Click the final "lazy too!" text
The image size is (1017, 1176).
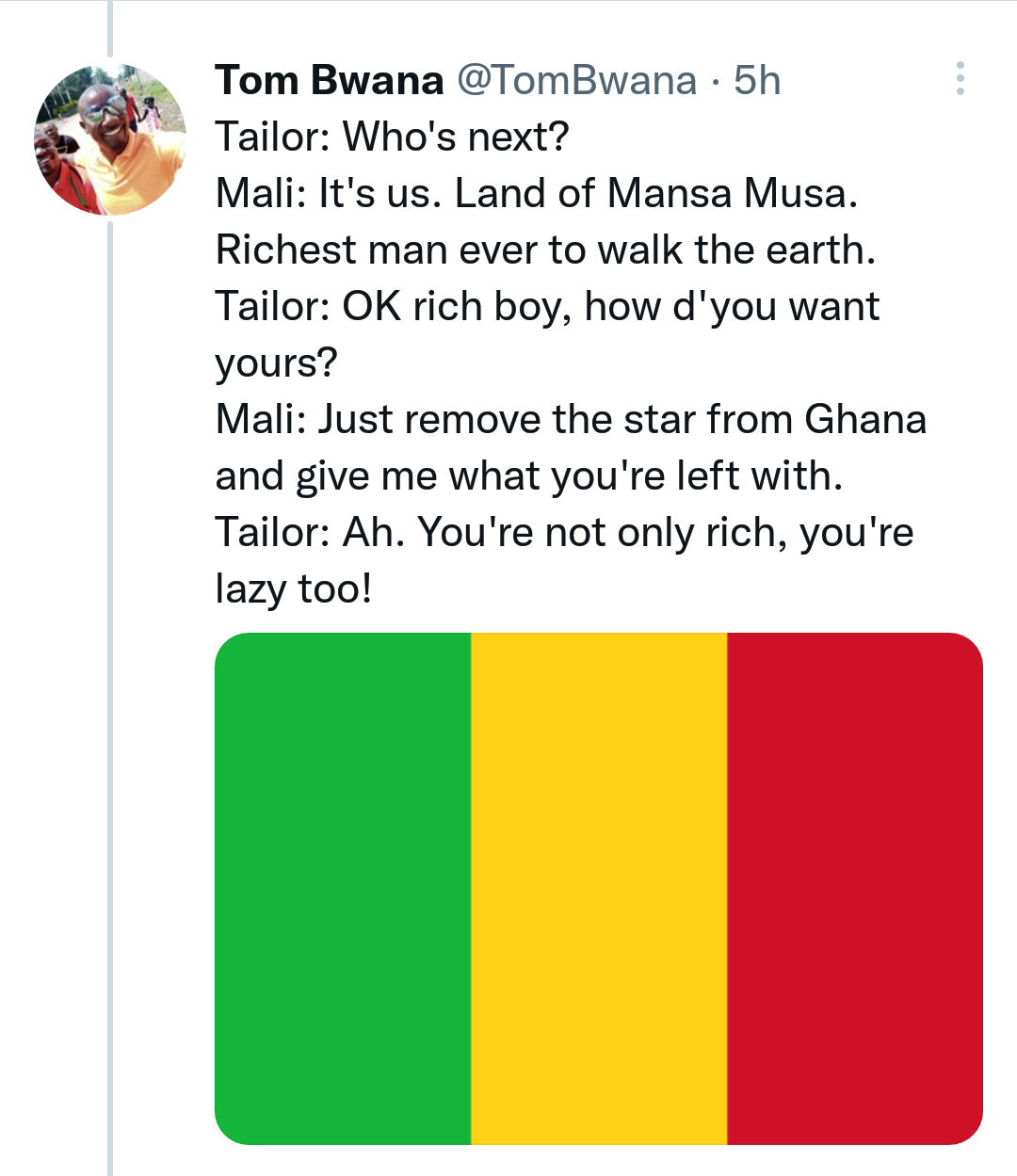click(x=294, y=589)
